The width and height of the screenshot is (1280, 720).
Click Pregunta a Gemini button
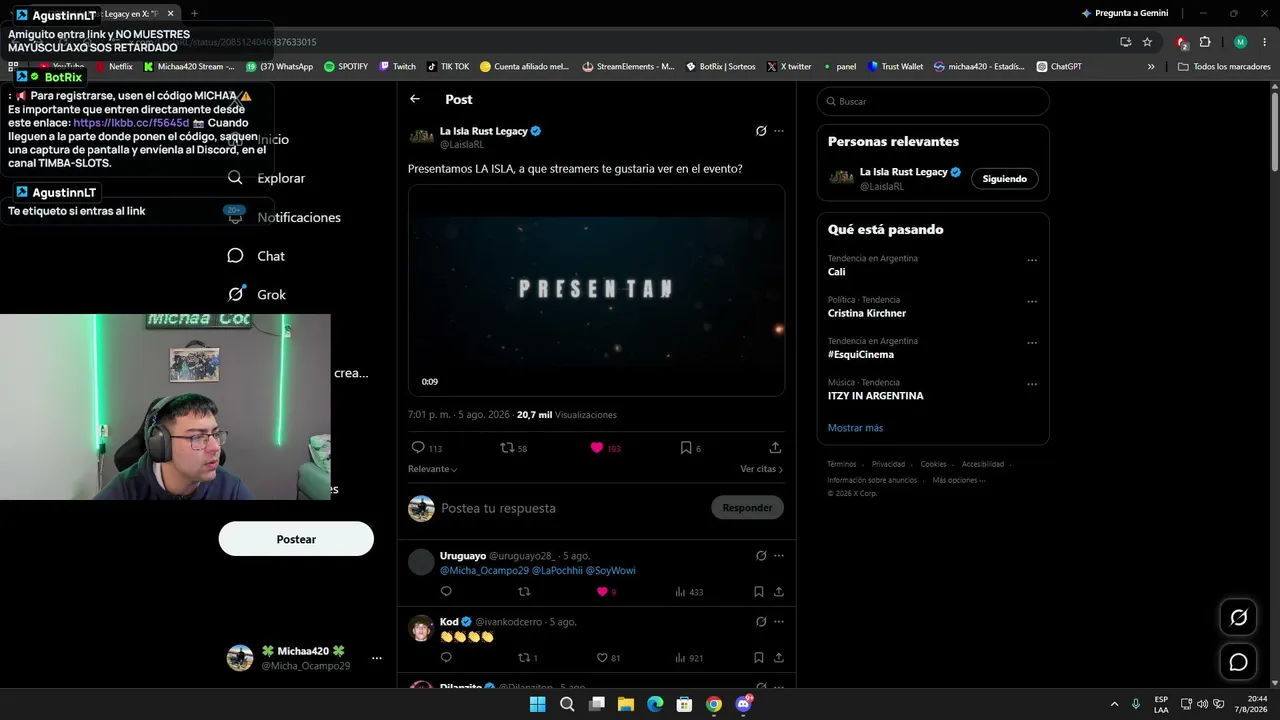[x=1124, y=13]
